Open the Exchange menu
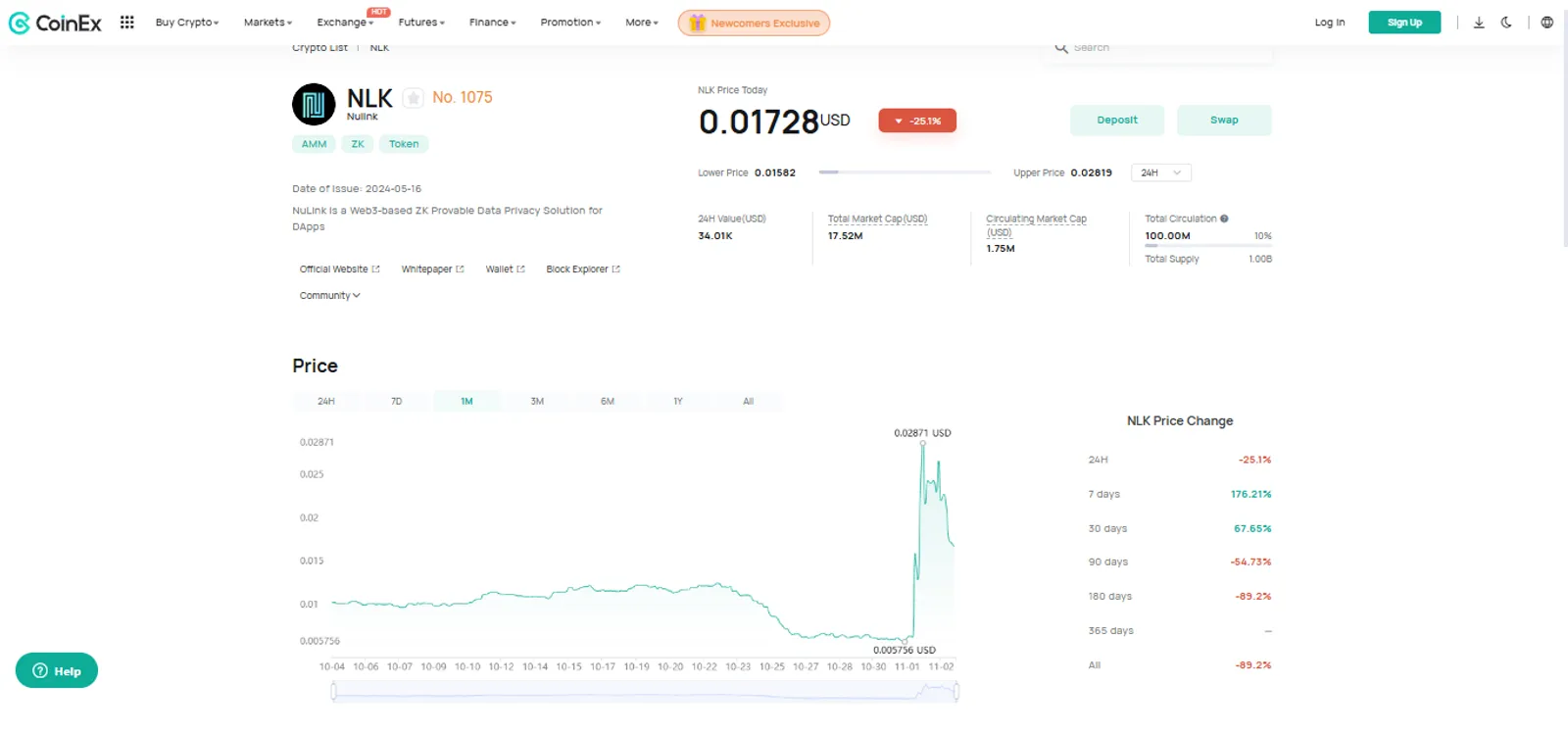 click(345, 23)
